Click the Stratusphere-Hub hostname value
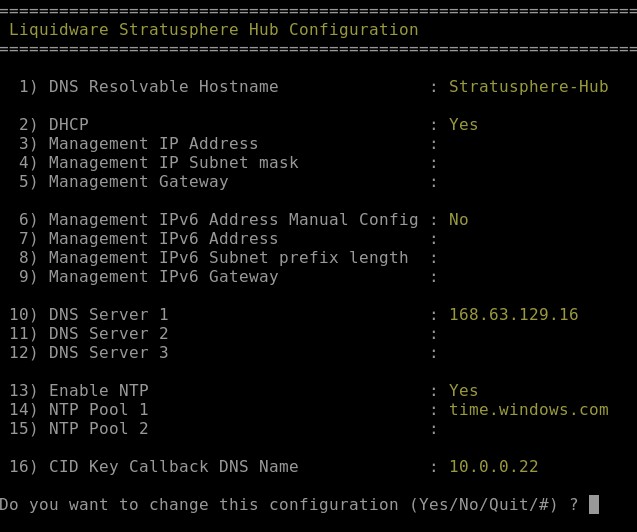Image resolution: width=637 pixels, height=532 pixels. point(529,87)
